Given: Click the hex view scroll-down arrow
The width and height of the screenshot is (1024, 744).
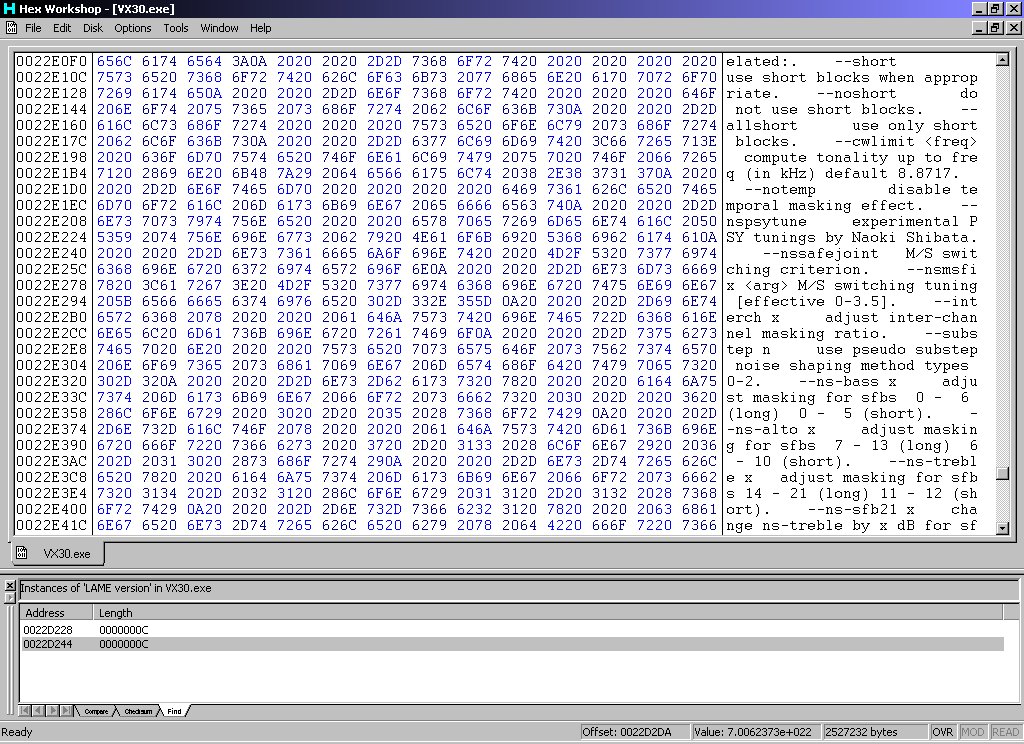Looking at the screenshot, I should 1002,528.
